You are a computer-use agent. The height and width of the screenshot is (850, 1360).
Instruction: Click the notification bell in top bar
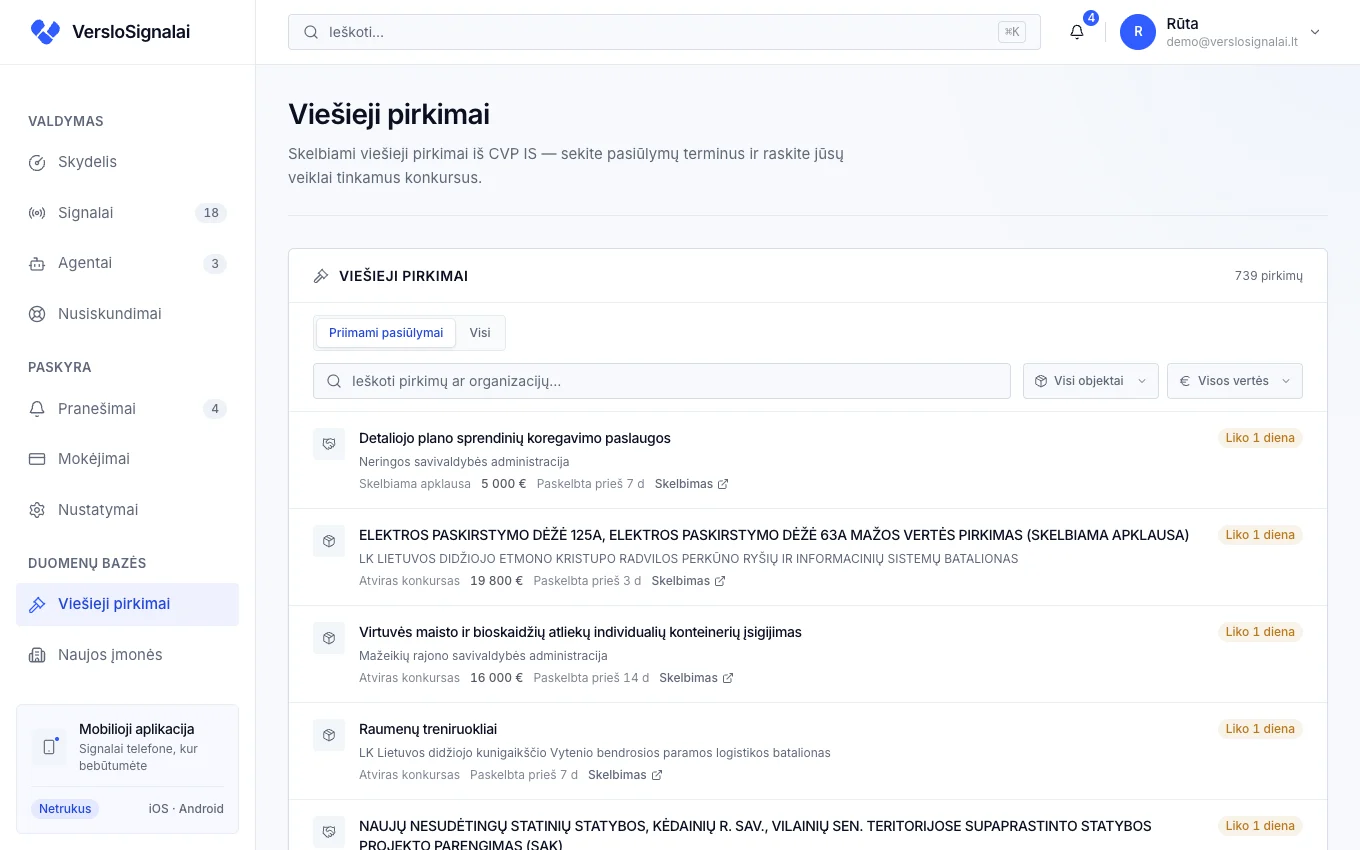point(1077,32)
